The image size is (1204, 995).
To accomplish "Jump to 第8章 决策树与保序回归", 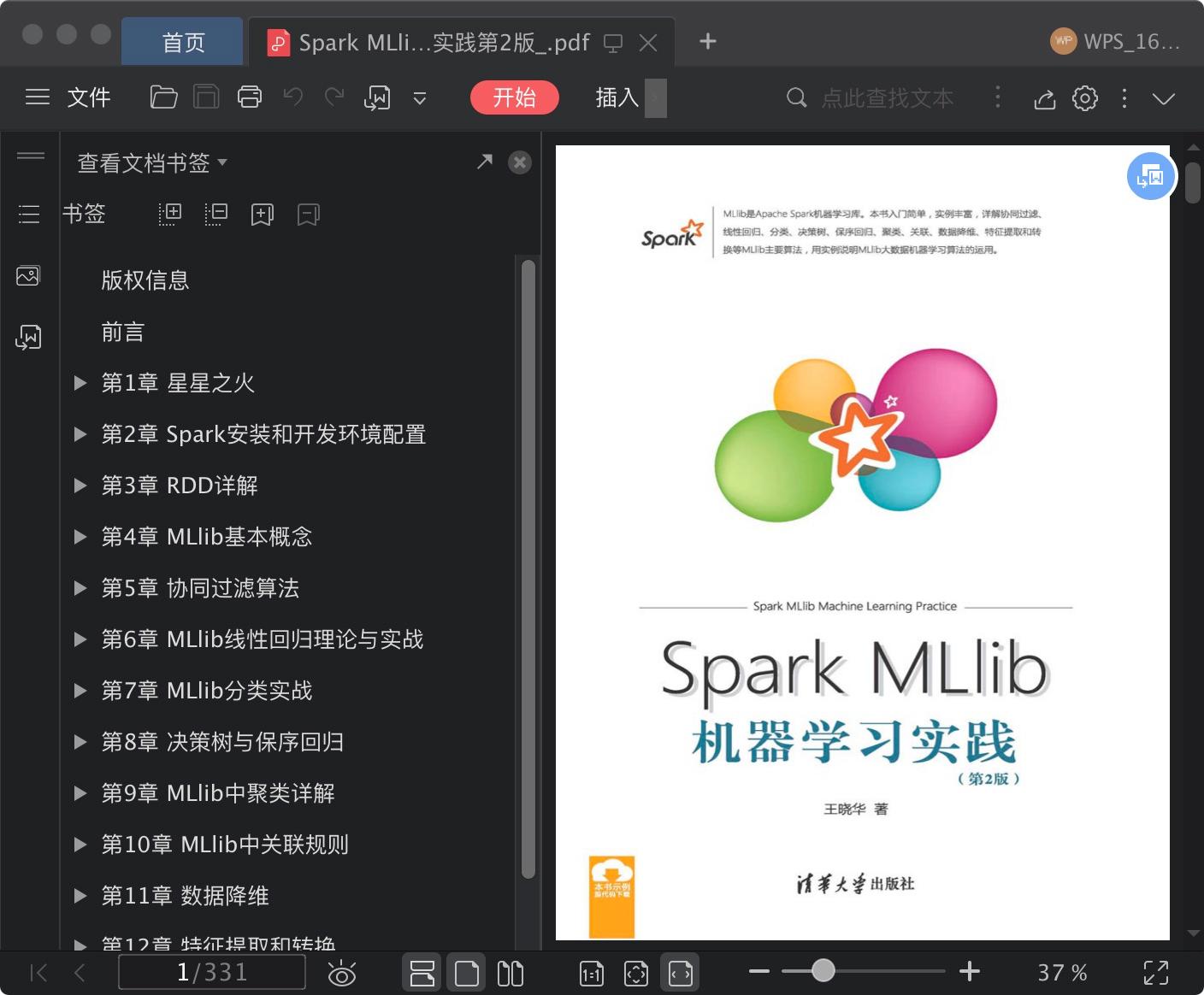I will 222,742.
